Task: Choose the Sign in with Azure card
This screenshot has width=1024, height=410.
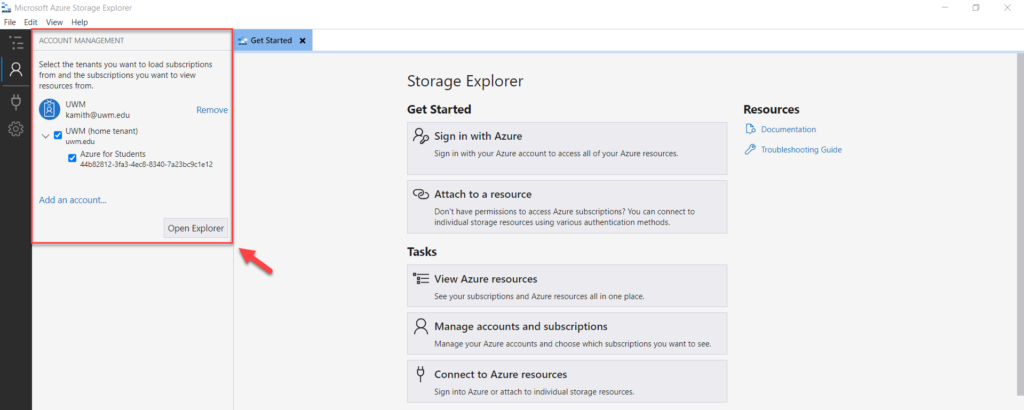Action: (567, 148)
